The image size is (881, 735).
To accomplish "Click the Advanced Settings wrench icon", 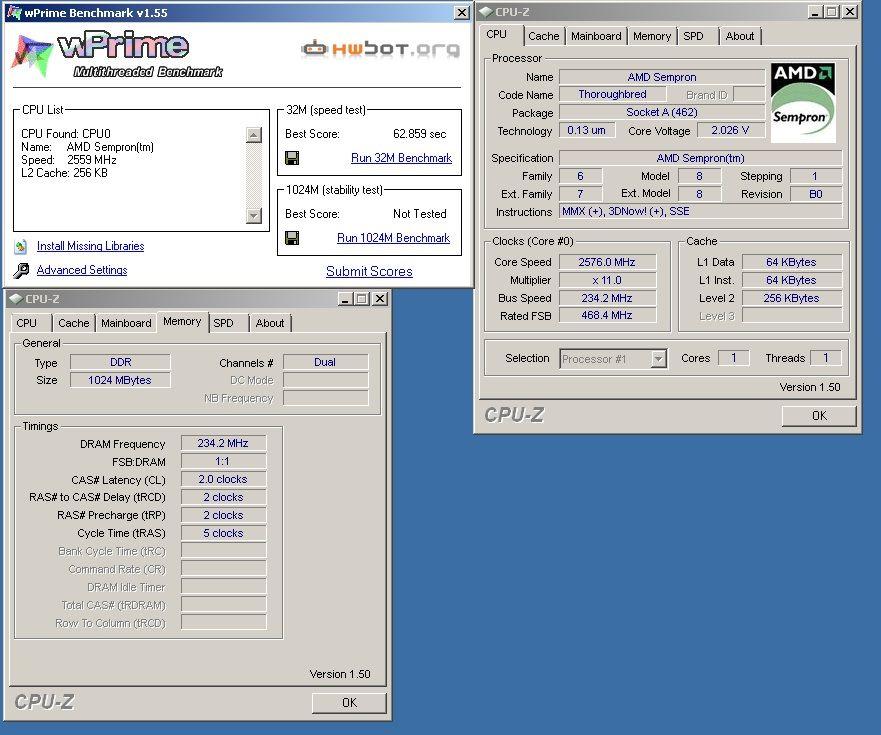I will tap(21, 270).
